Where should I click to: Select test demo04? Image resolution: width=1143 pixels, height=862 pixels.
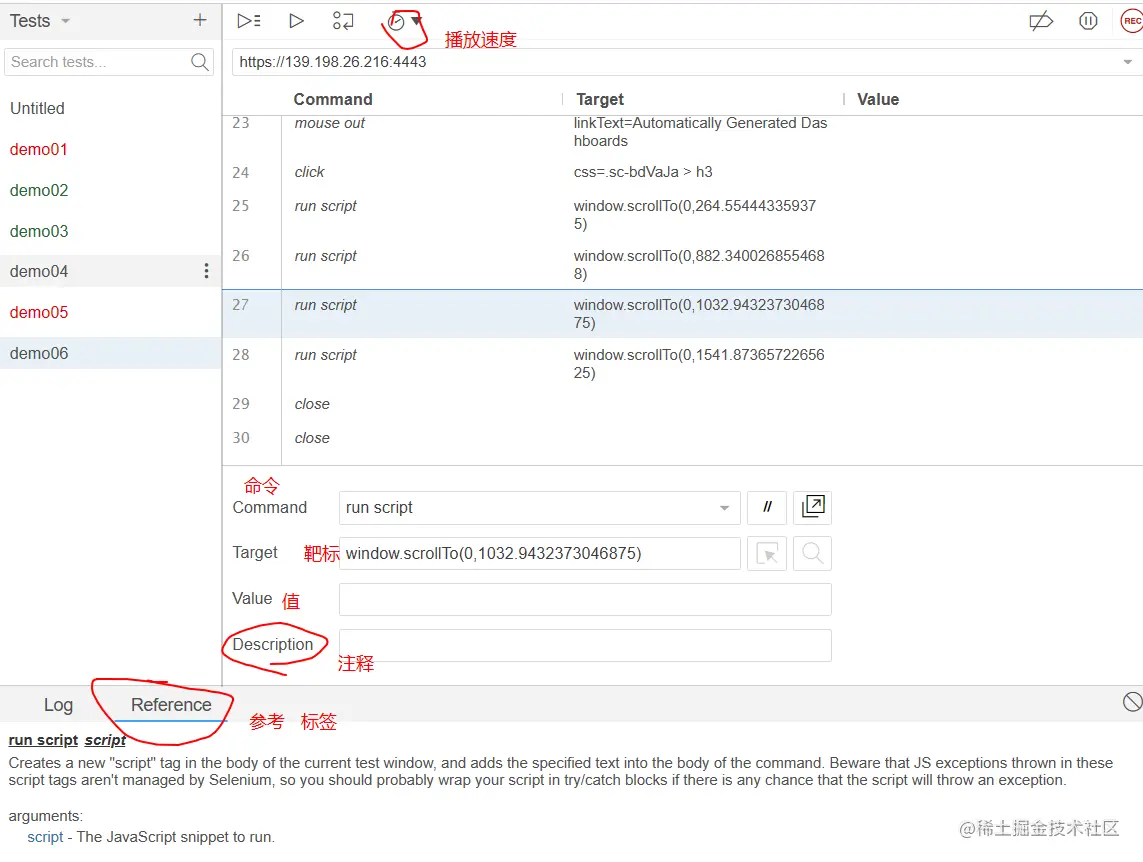coord(111,271)
